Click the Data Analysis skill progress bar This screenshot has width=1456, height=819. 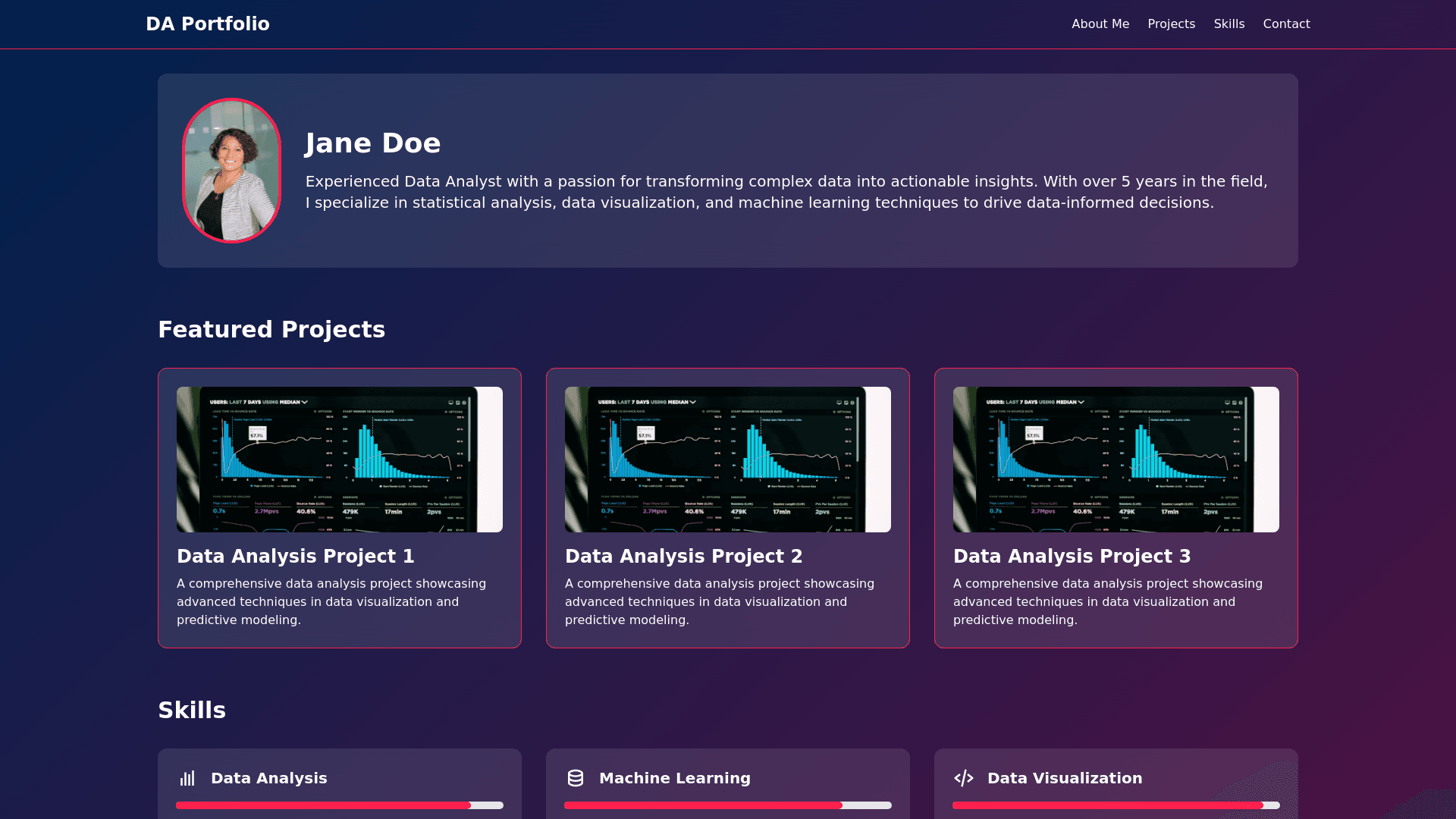(339, 805)
